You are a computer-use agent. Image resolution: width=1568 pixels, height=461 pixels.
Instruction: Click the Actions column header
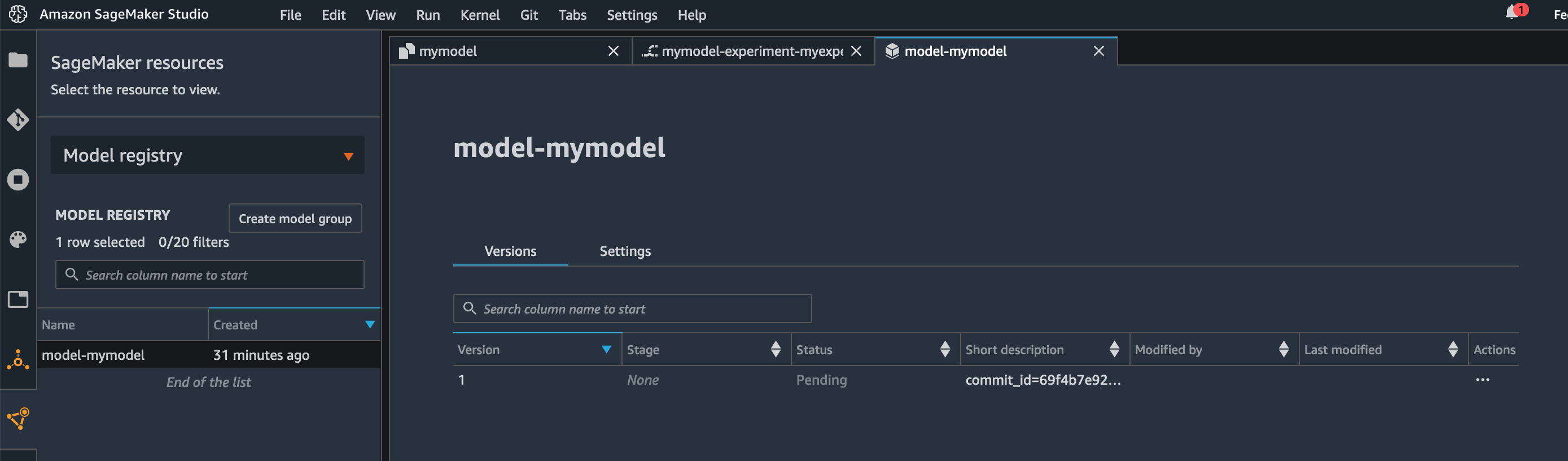coord(1493,350)
